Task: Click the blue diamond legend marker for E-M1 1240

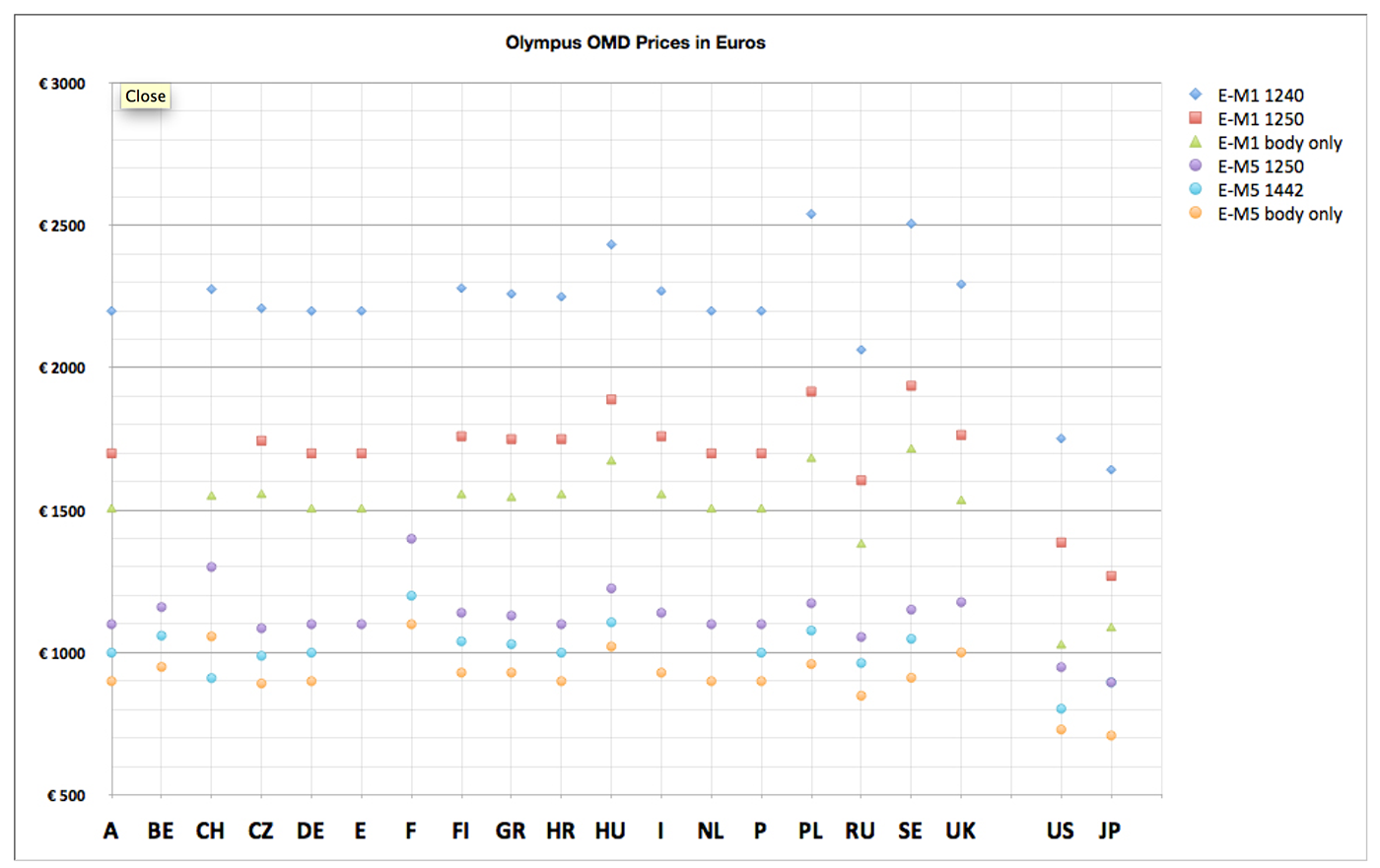Action: (1196, 95)
